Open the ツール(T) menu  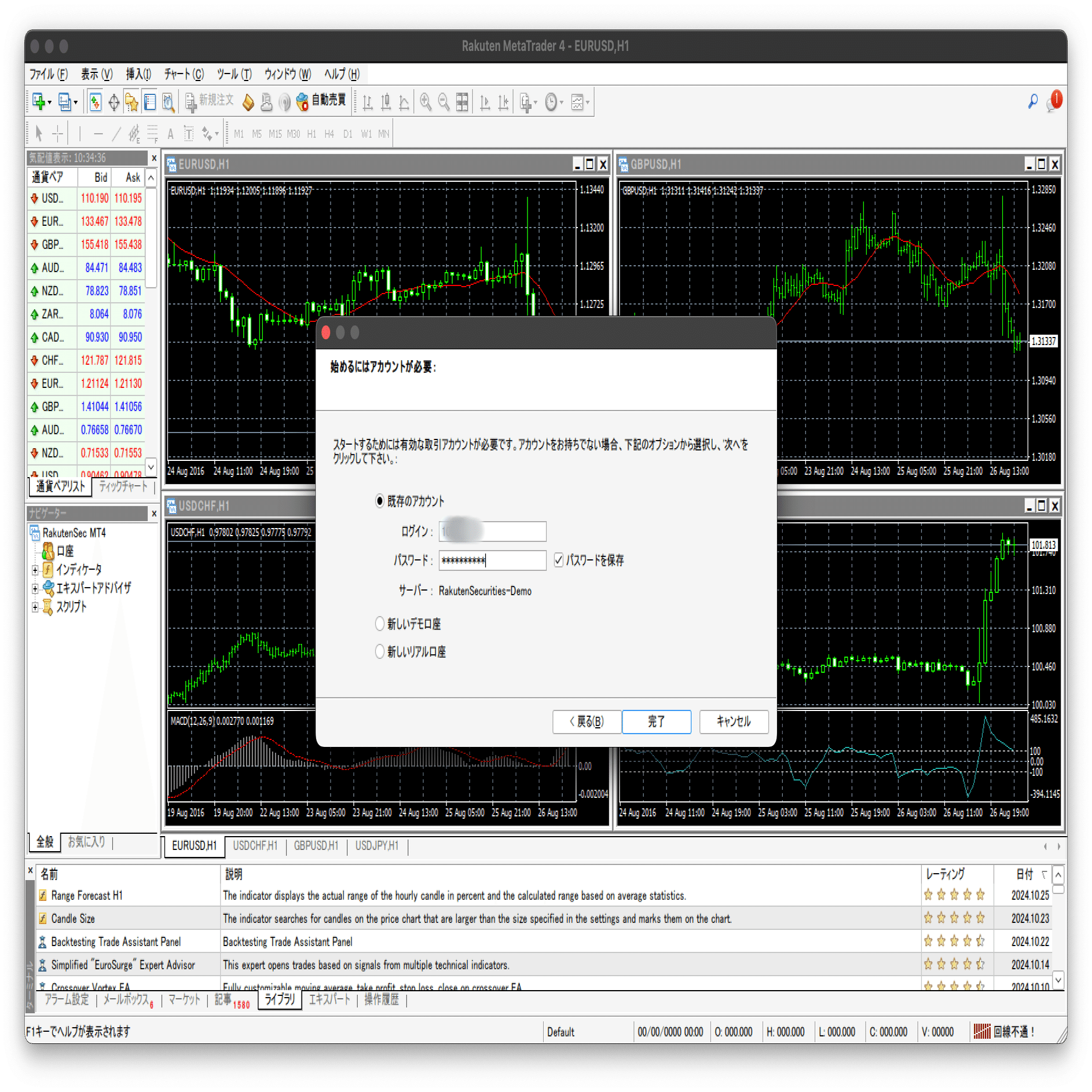234,74
